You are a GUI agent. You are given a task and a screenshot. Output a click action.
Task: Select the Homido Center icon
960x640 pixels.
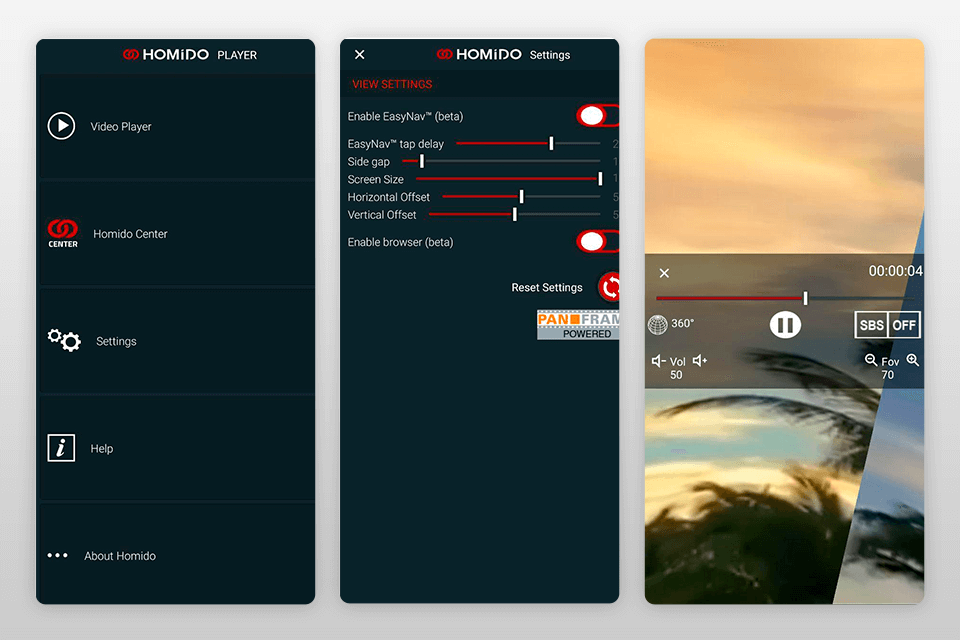(62, 233)
